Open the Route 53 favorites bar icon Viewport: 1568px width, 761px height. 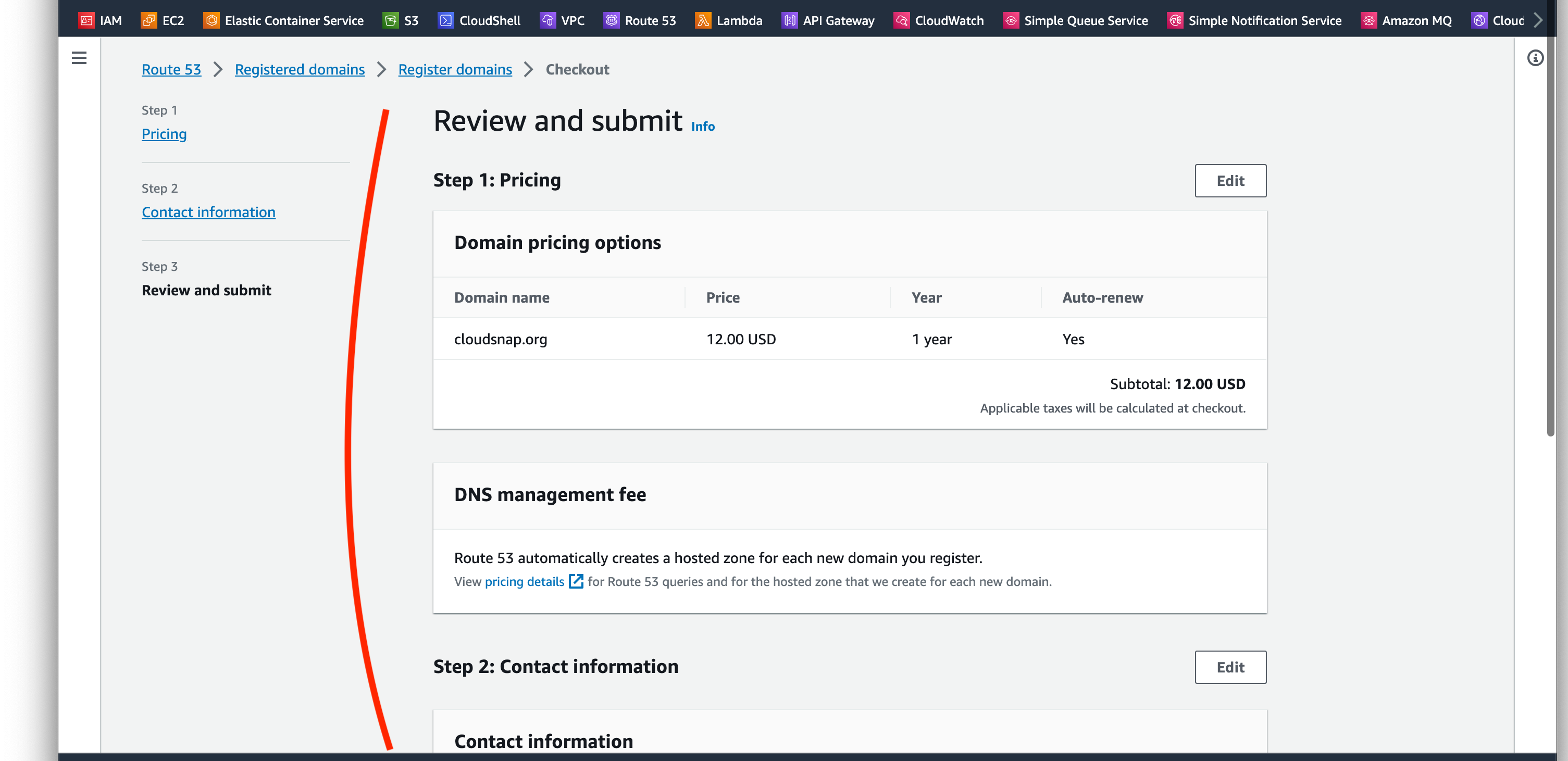coord(612,20)
